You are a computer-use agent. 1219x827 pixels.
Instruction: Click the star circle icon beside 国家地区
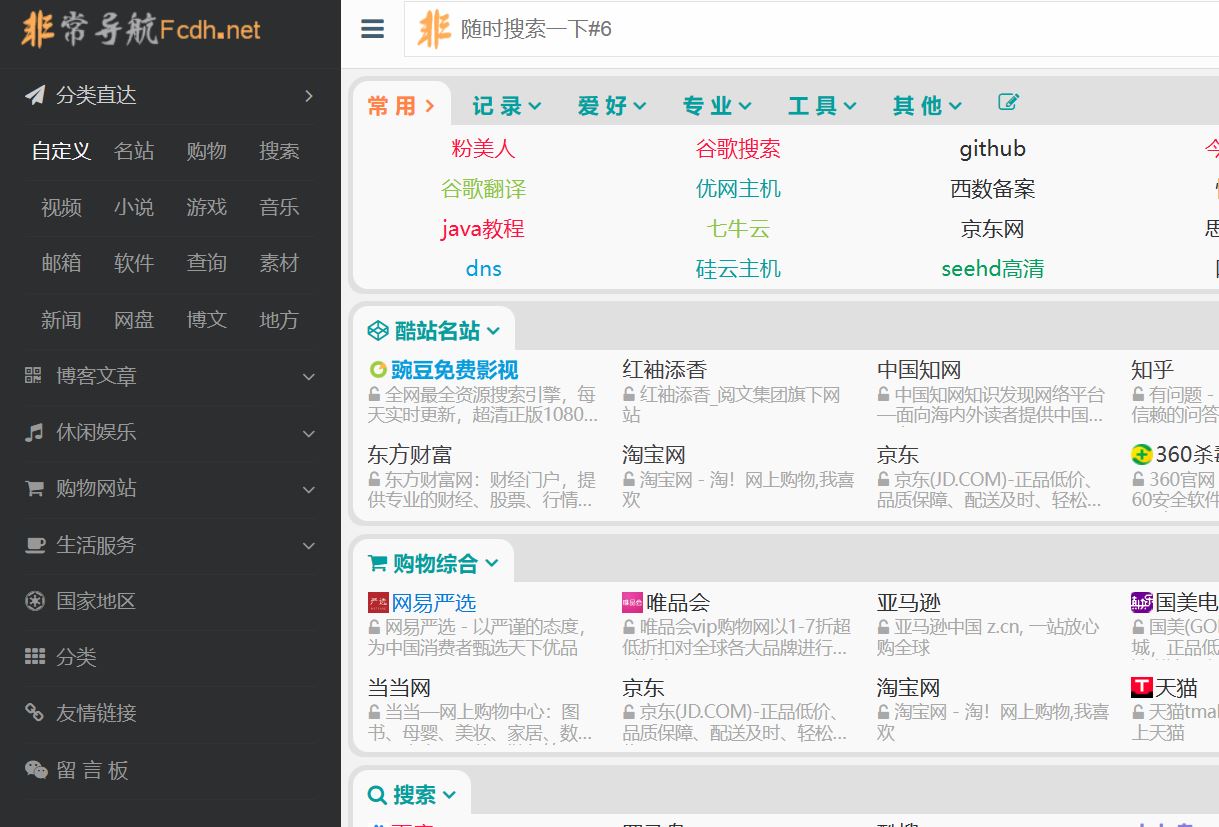click(35, 601)
